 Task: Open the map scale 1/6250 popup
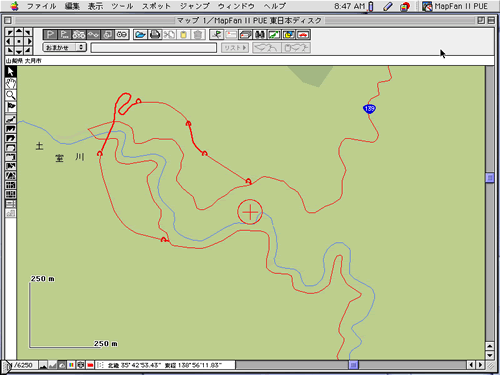point(22,365)
